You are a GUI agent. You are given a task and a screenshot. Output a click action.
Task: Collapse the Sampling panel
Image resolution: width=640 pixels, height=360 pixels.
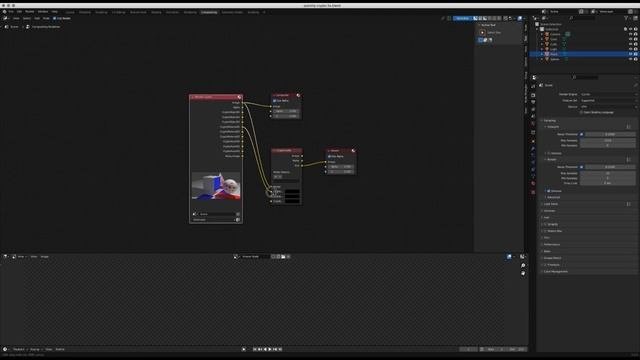coord(549,121)
